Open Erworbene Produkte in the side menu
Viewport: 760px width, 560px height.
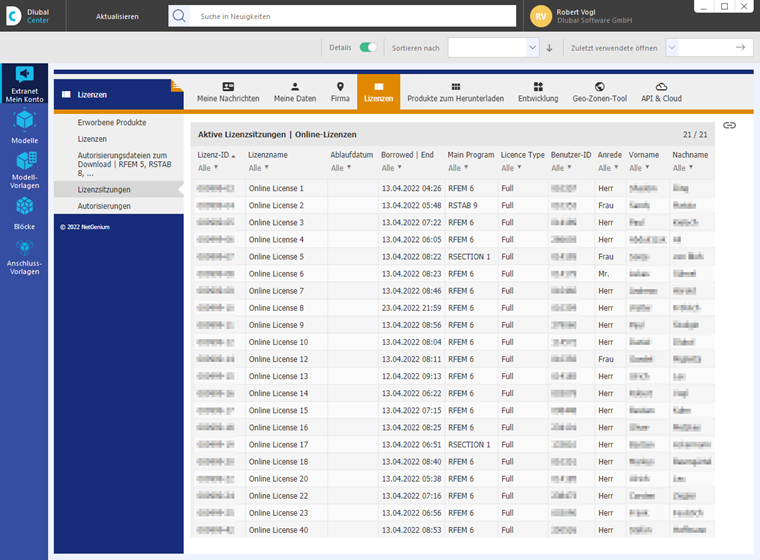(x=112, y=123)
